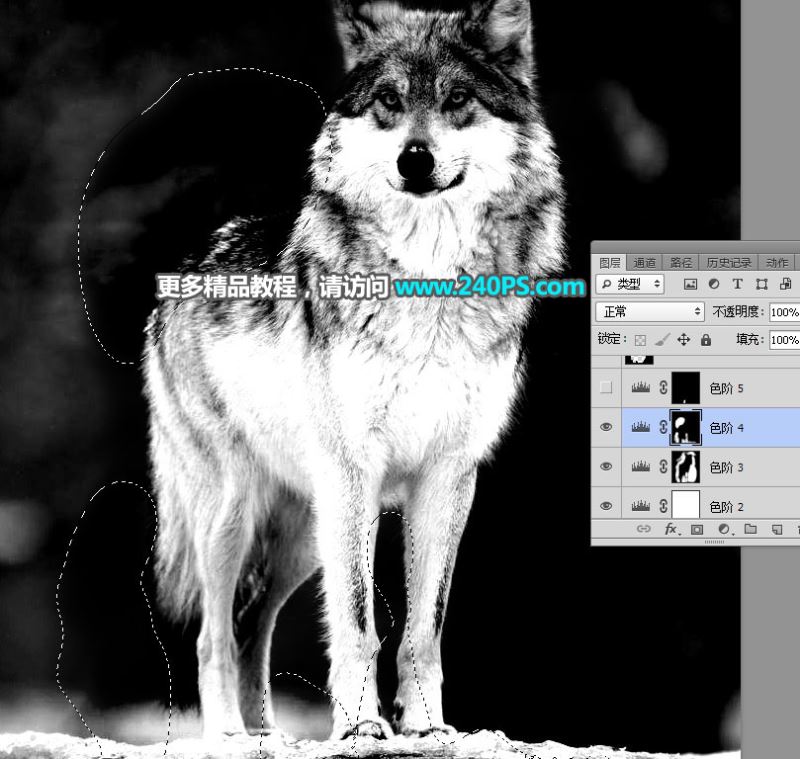Click the adjustment layer filter icon

(x=716, y=285)
